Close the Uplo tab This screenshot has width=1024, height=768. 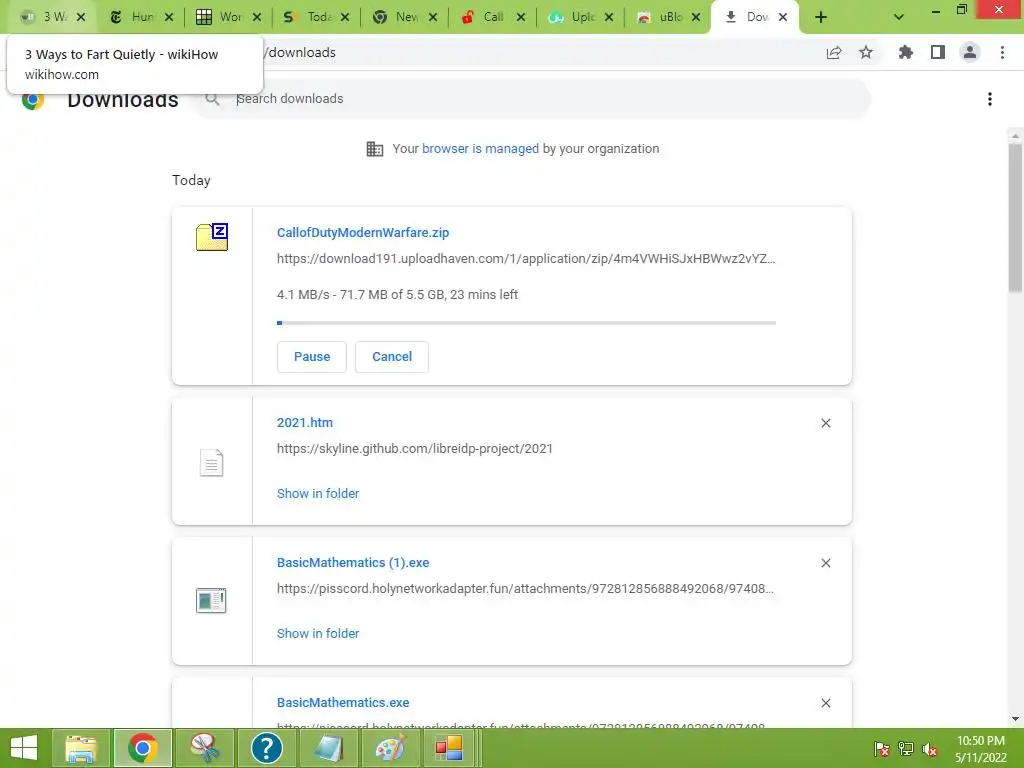pos(609,18)
